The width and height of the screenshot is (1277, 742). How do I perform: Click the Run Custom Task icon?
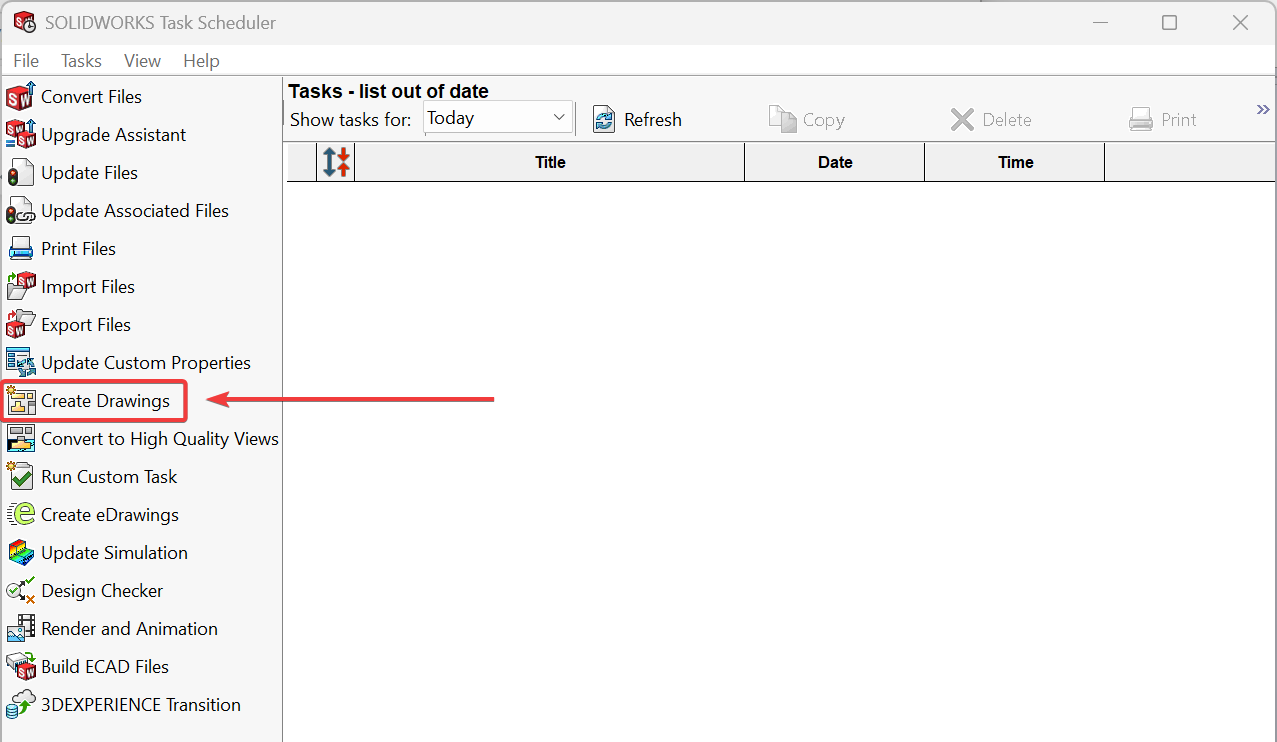tap(20, 477)
